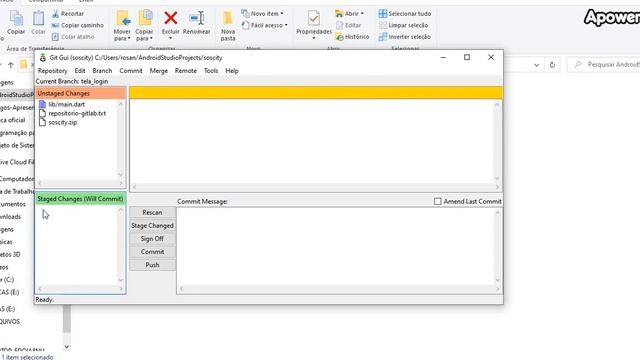
Task: Click the Current Branch: tela_login label
Action: pos(72,81)
